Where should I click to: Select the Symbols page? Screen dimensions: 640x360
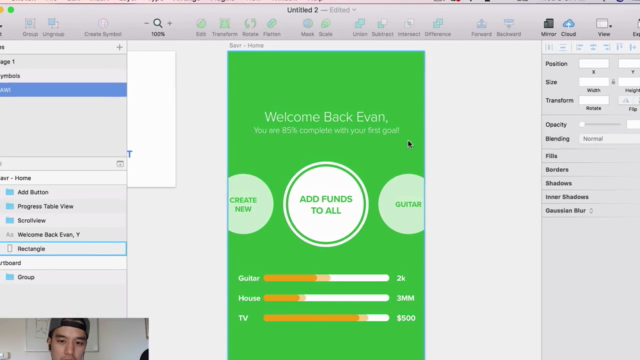[63, 76]
